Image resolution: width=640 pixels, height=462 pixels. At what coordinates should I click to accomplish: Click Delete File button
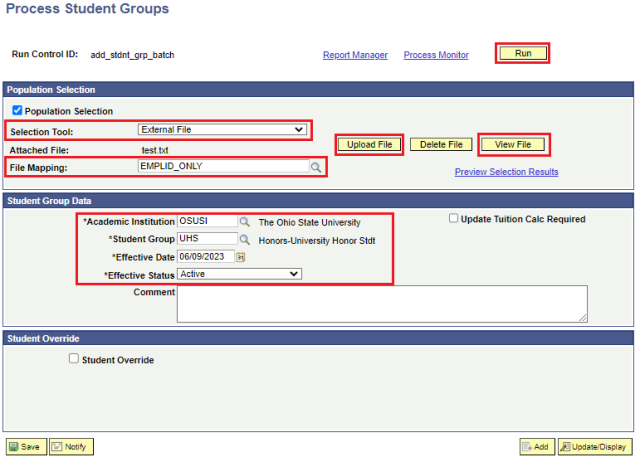click(x=441, y=144)
